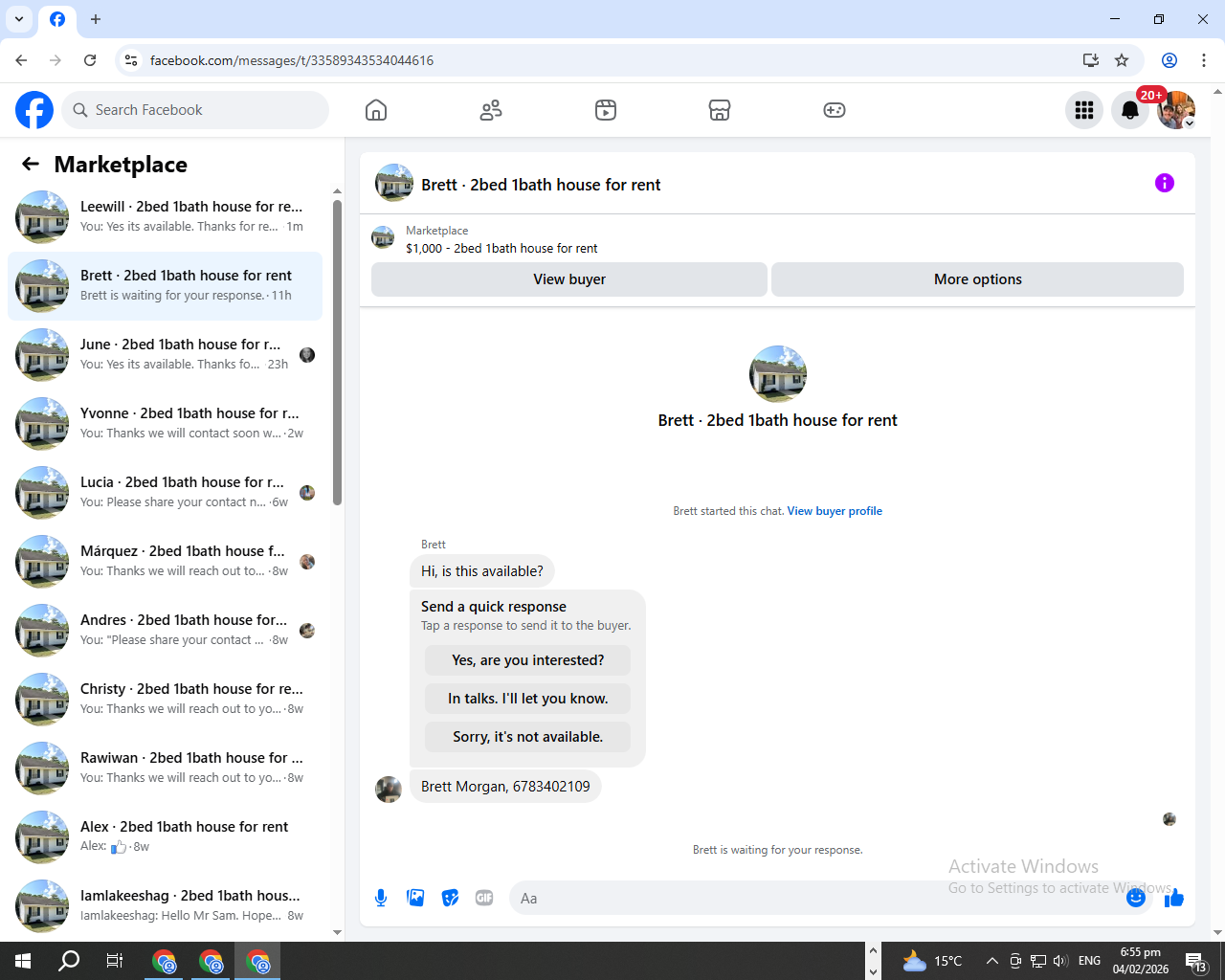This screenshot has height=980, width=1225.
Task: Choose a GIF icon
Action: [484, 898]
